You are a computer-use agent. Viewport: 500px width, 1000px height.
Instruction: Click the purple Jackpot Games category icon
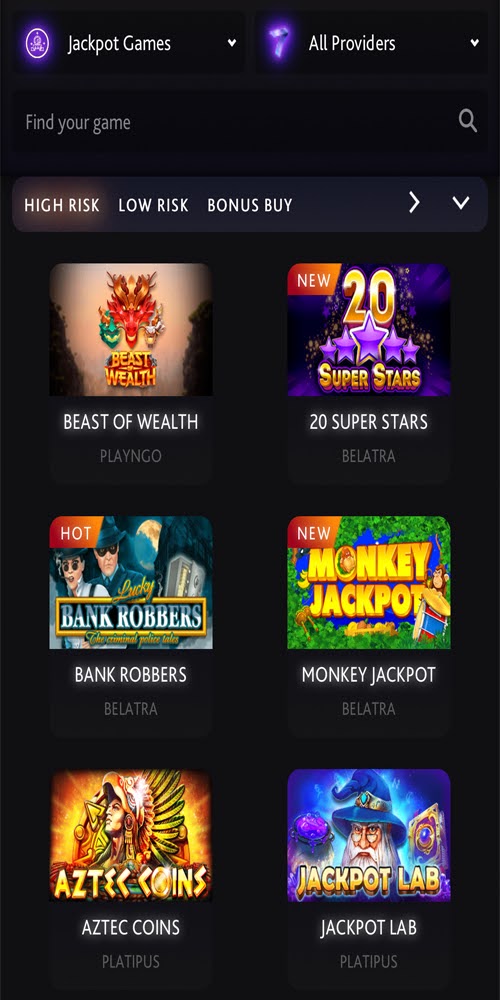[38, 43]
